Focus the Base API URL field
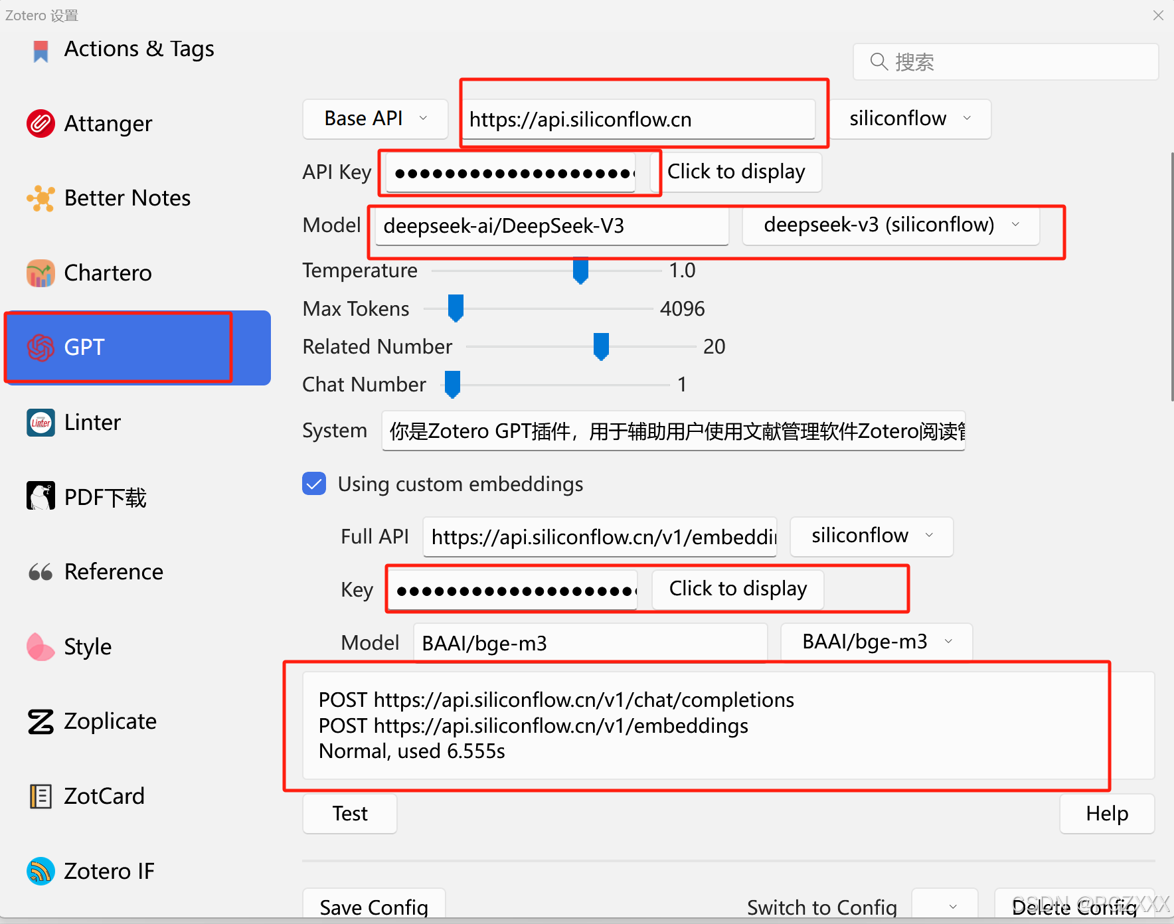 coord(639,120)
